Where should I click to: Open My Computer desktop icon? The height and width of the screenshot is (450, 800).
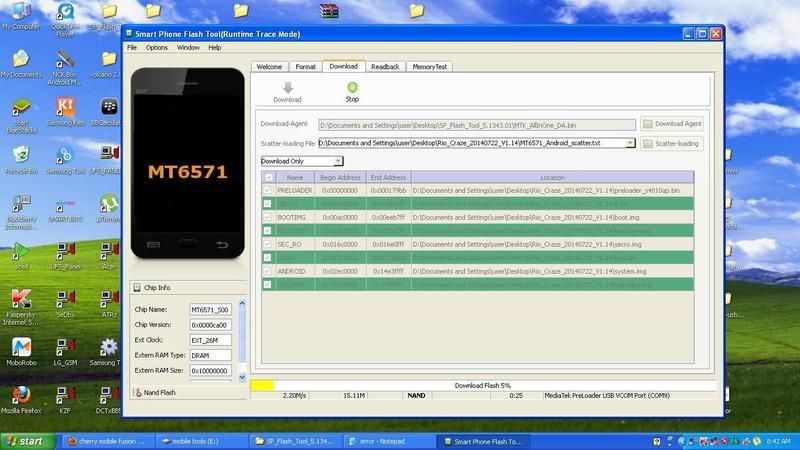21,11
